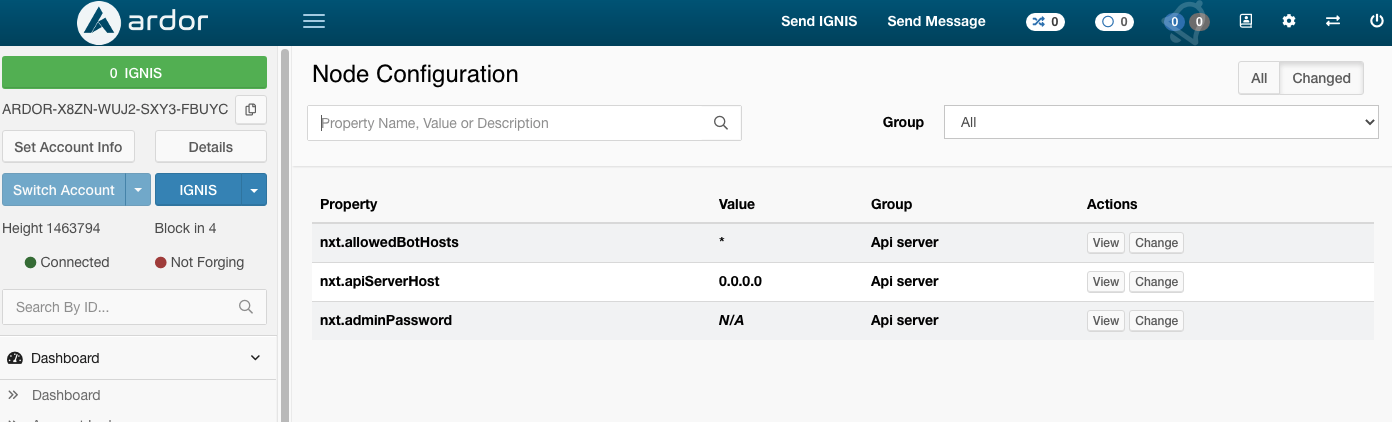This screenshot has height=422, width=1392.
Task: Click the green 0 IGNIS balance button
Action: click(x=135, y=73)
